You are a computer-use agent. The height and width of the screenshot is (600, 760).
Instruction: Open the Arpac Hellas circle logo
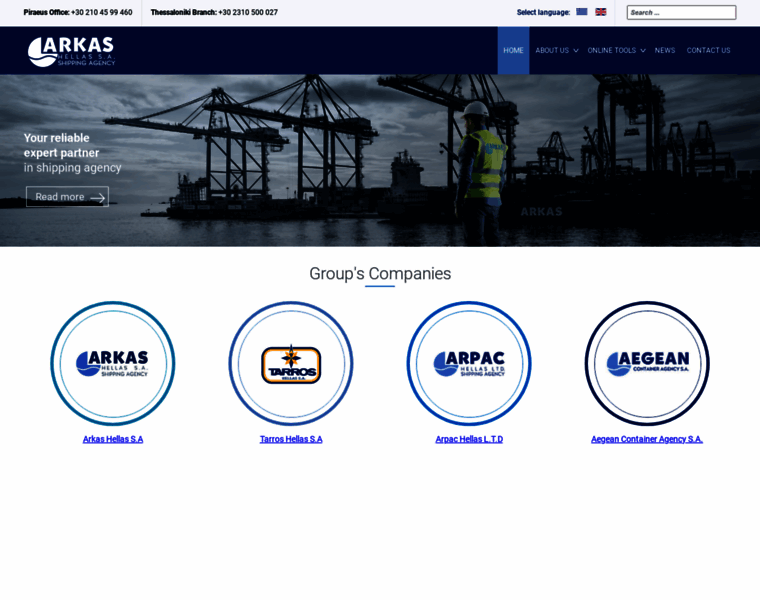point(469,363)
